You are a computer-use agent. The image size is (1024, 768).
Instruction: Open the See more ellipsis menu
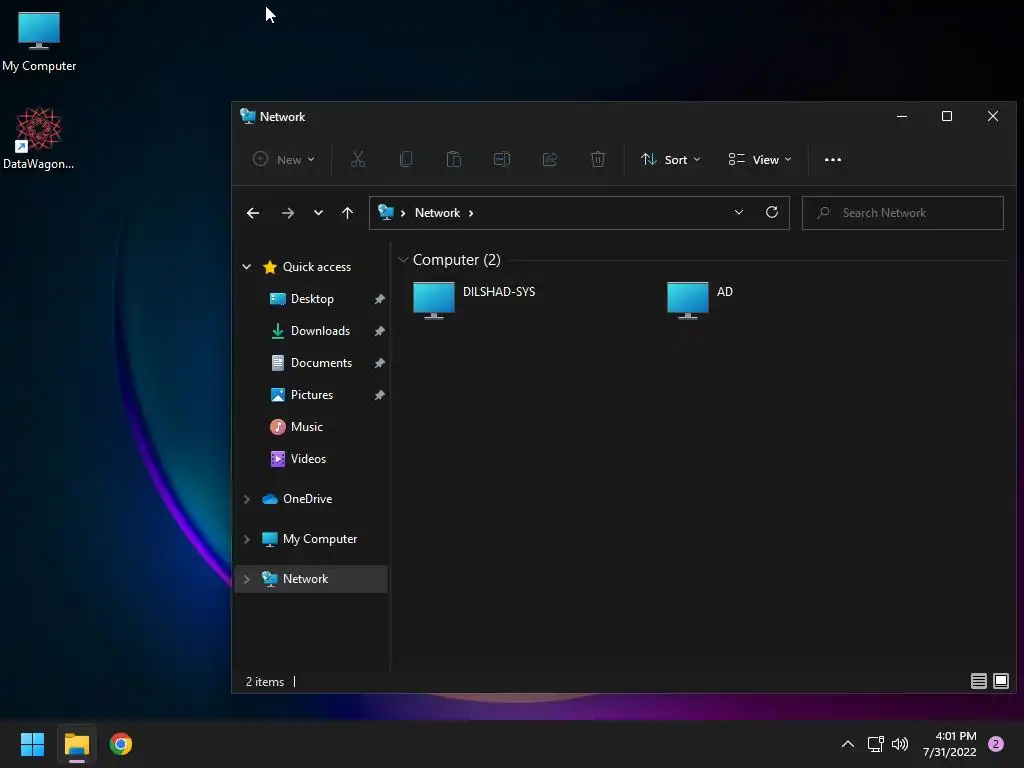(833, 159)
